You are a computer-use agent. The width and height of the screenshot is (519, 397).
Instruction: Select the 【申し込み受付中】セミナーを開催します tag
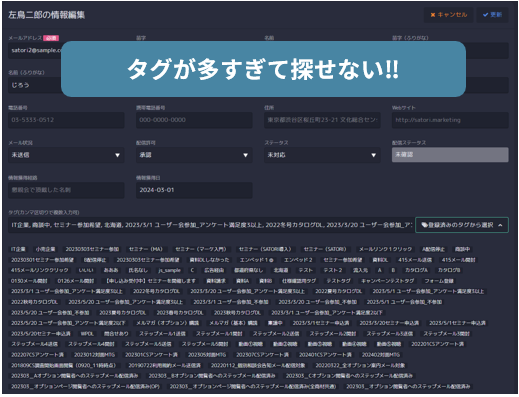click(150, 281)
